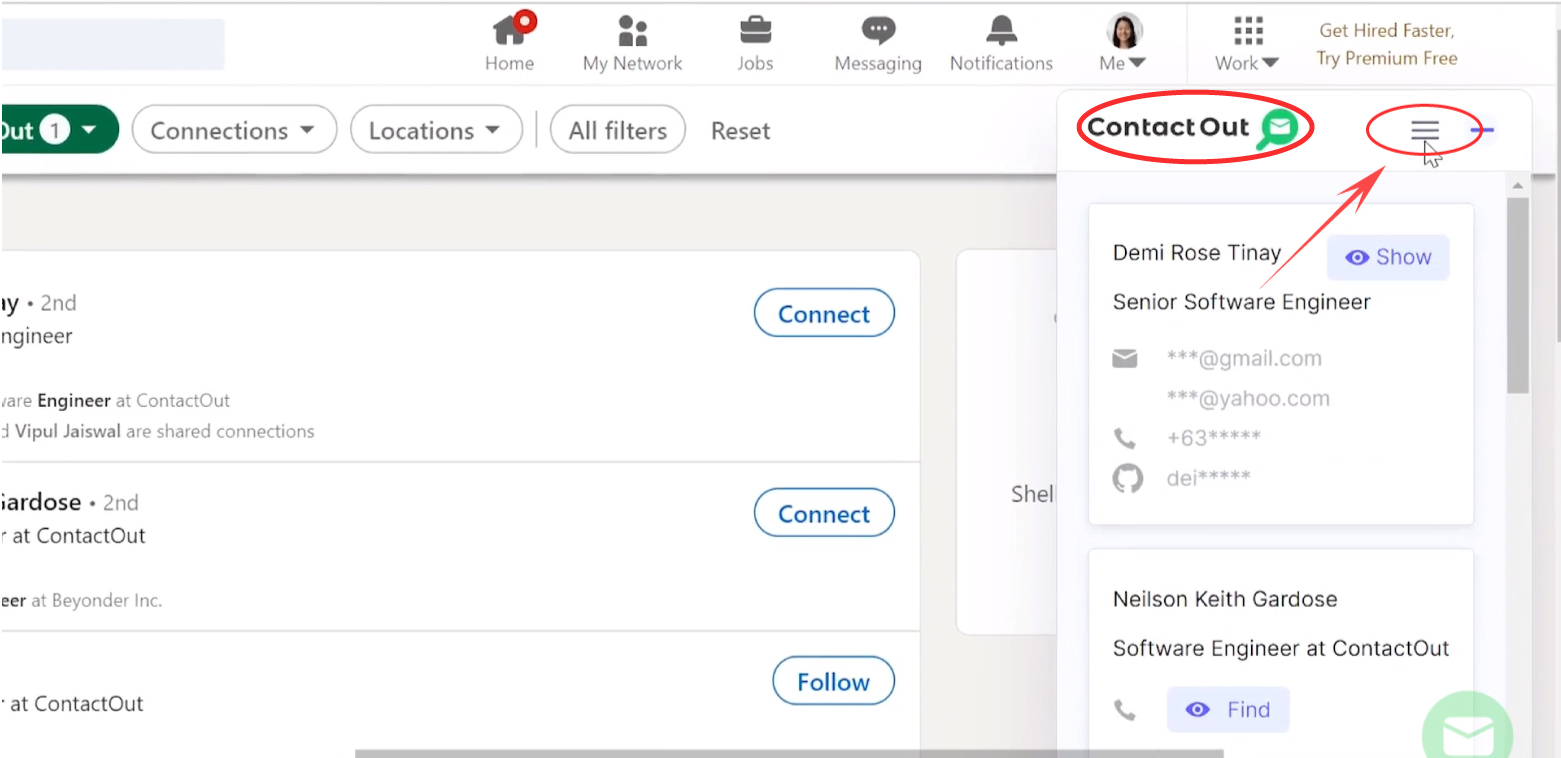Follow the third search result
The width and height of the screenshot is (1561, 758).
point(833,682)
